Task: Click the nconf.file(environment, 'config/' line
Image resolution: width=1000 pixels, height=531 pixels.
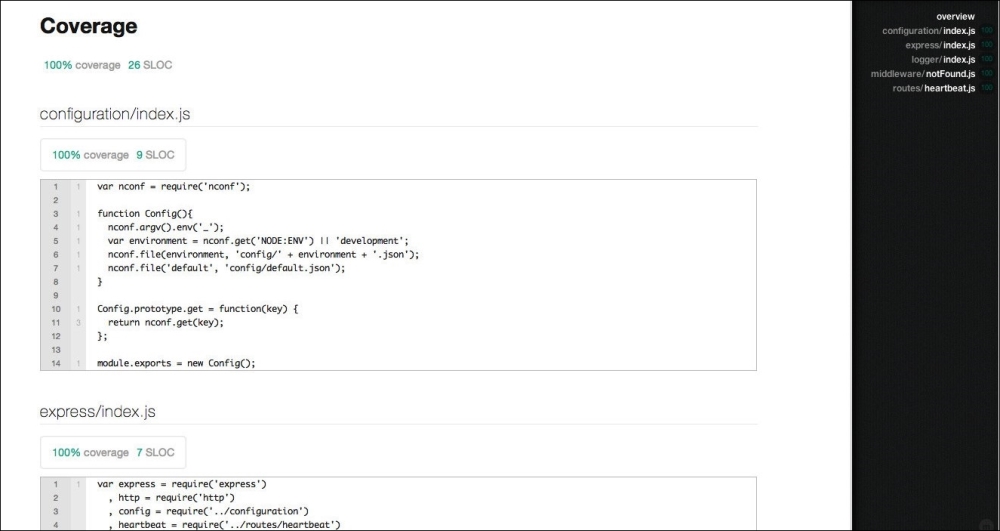Action: (263, 254)
